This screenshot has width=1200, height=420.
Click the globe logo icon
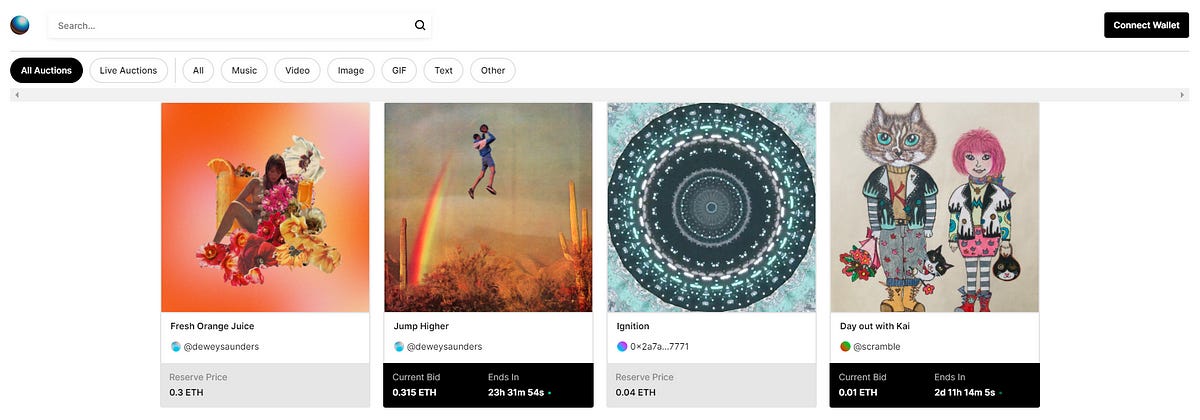(20, 25)
